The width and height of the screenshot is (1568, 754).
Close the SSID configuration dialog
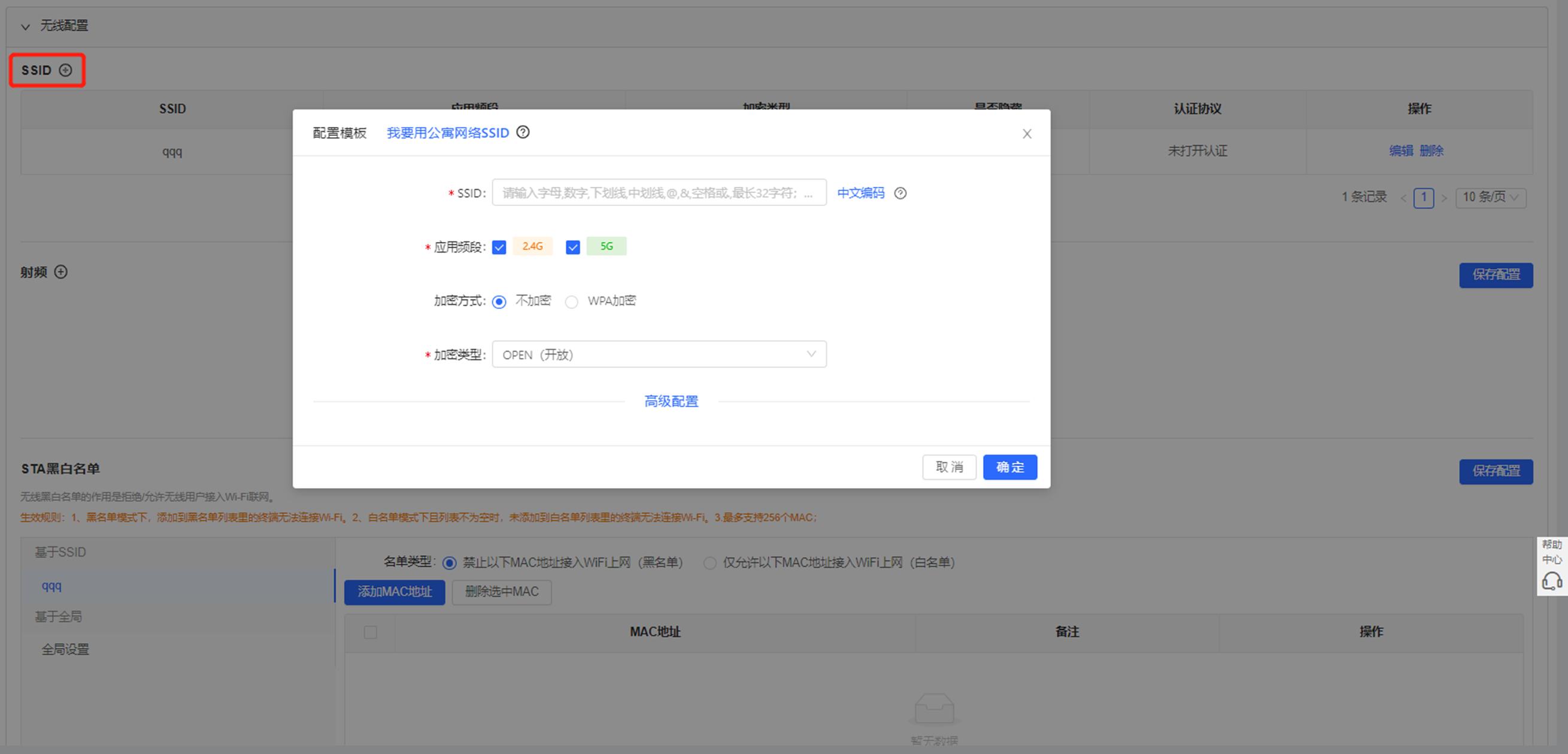(x=1027, y=134)
